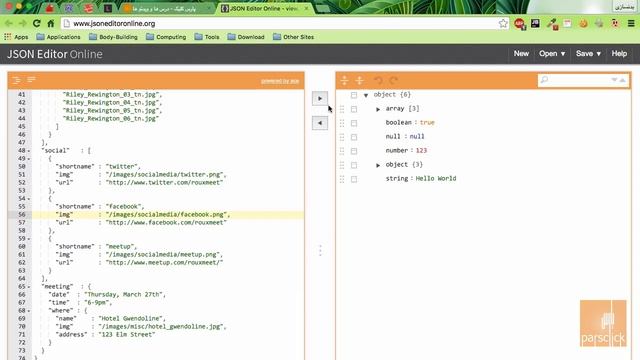Grab the drag handle of the string row
Image resolution: width=640 pixels, height=360 pixels.
[x=342, y=179]
